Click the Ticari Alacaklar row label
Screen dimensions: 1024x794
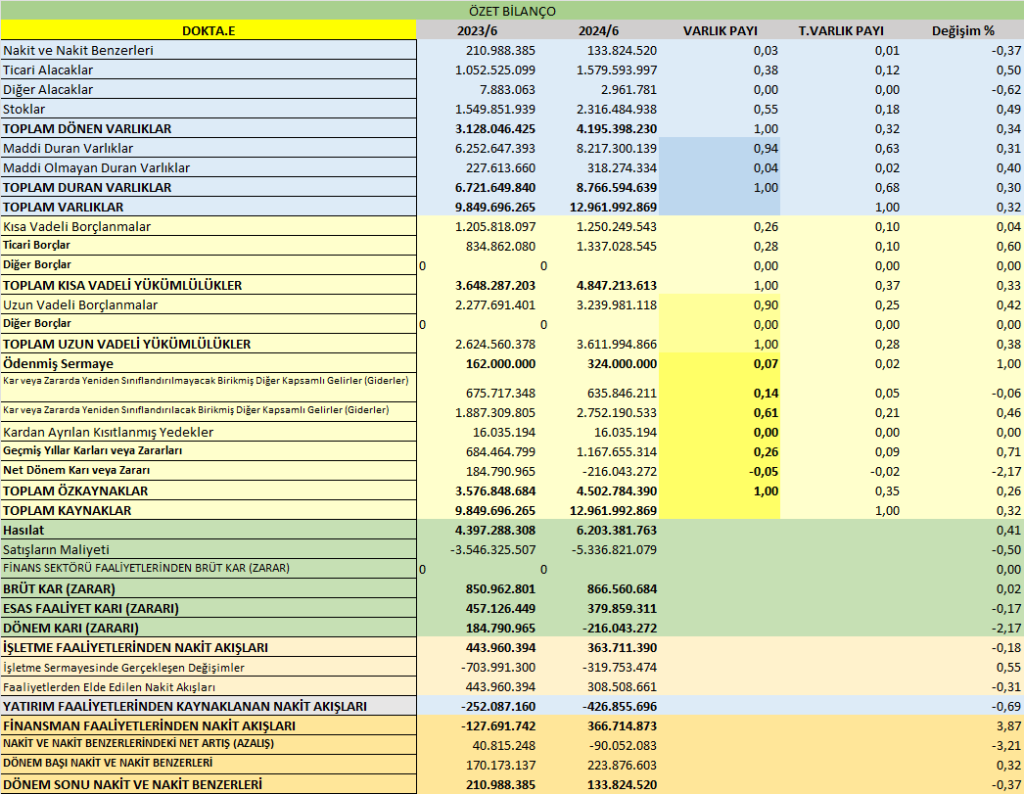(208, 70)
